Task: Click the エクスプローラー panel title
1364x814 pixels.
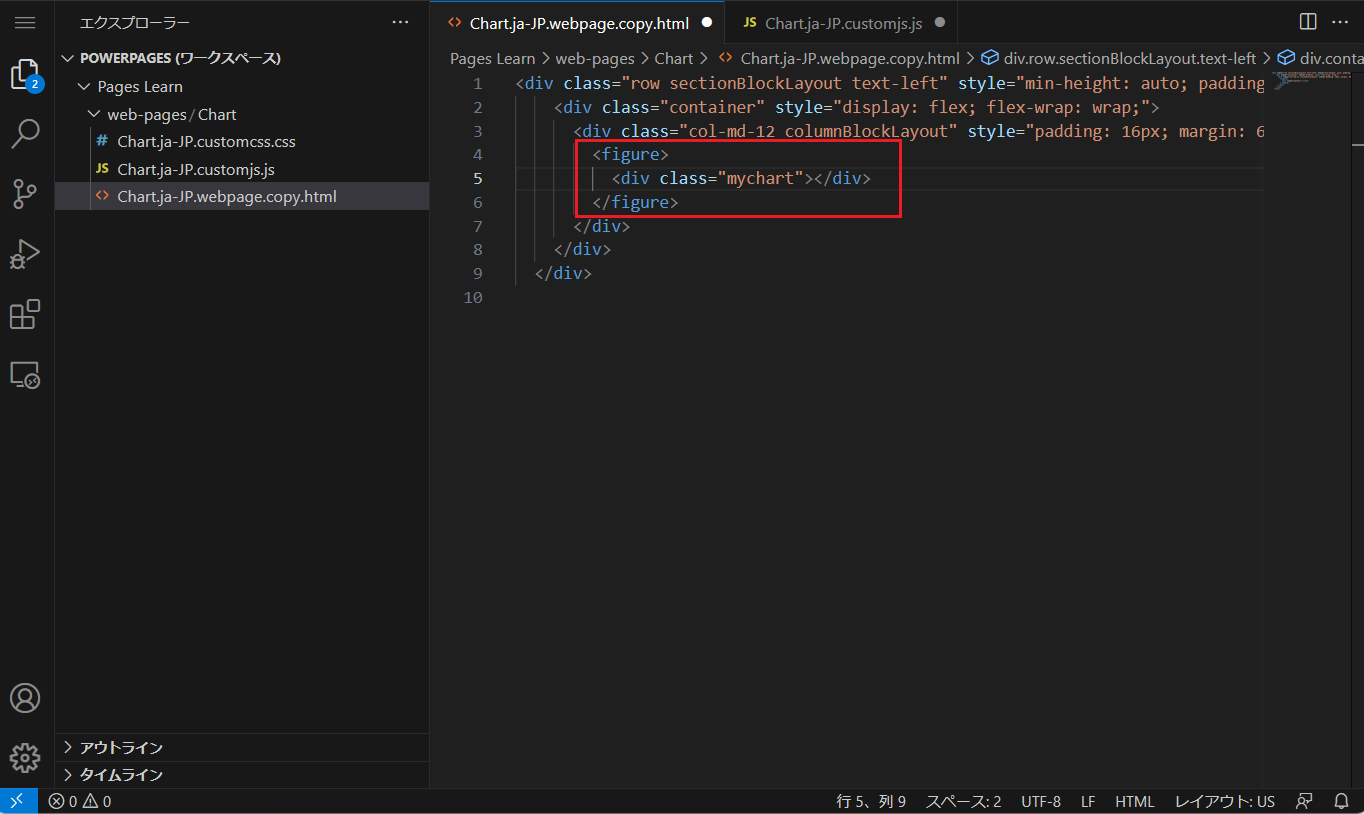Action: click(135, 22)
